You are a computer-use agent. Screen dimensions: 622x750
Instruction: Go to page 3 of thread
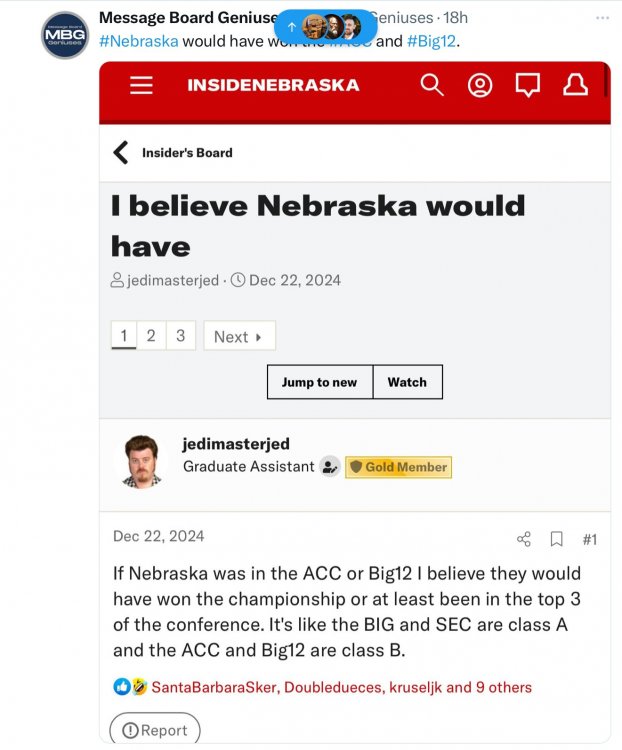[x=180, y=336]
